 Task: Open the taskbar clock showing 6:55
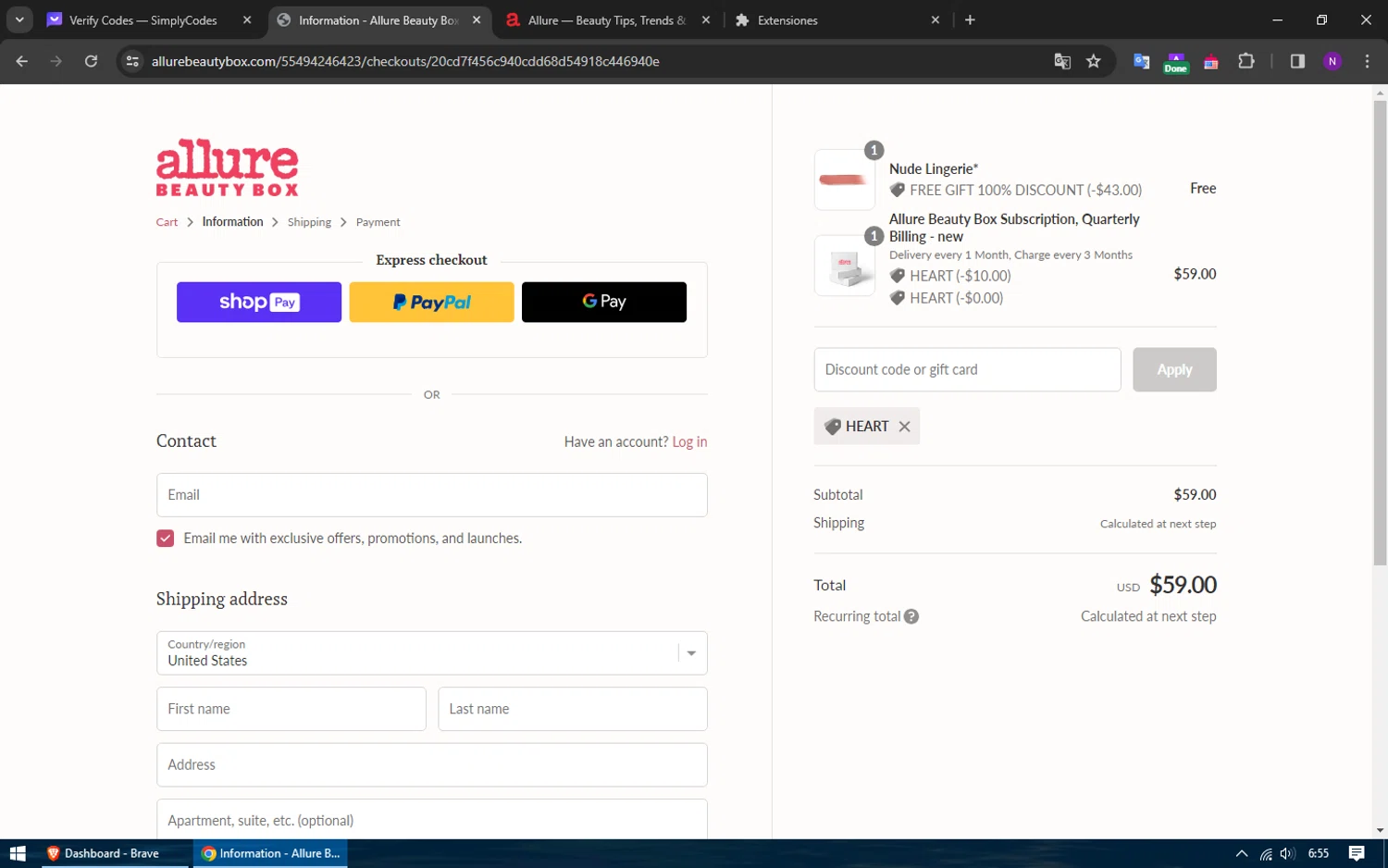(1319, 854)
